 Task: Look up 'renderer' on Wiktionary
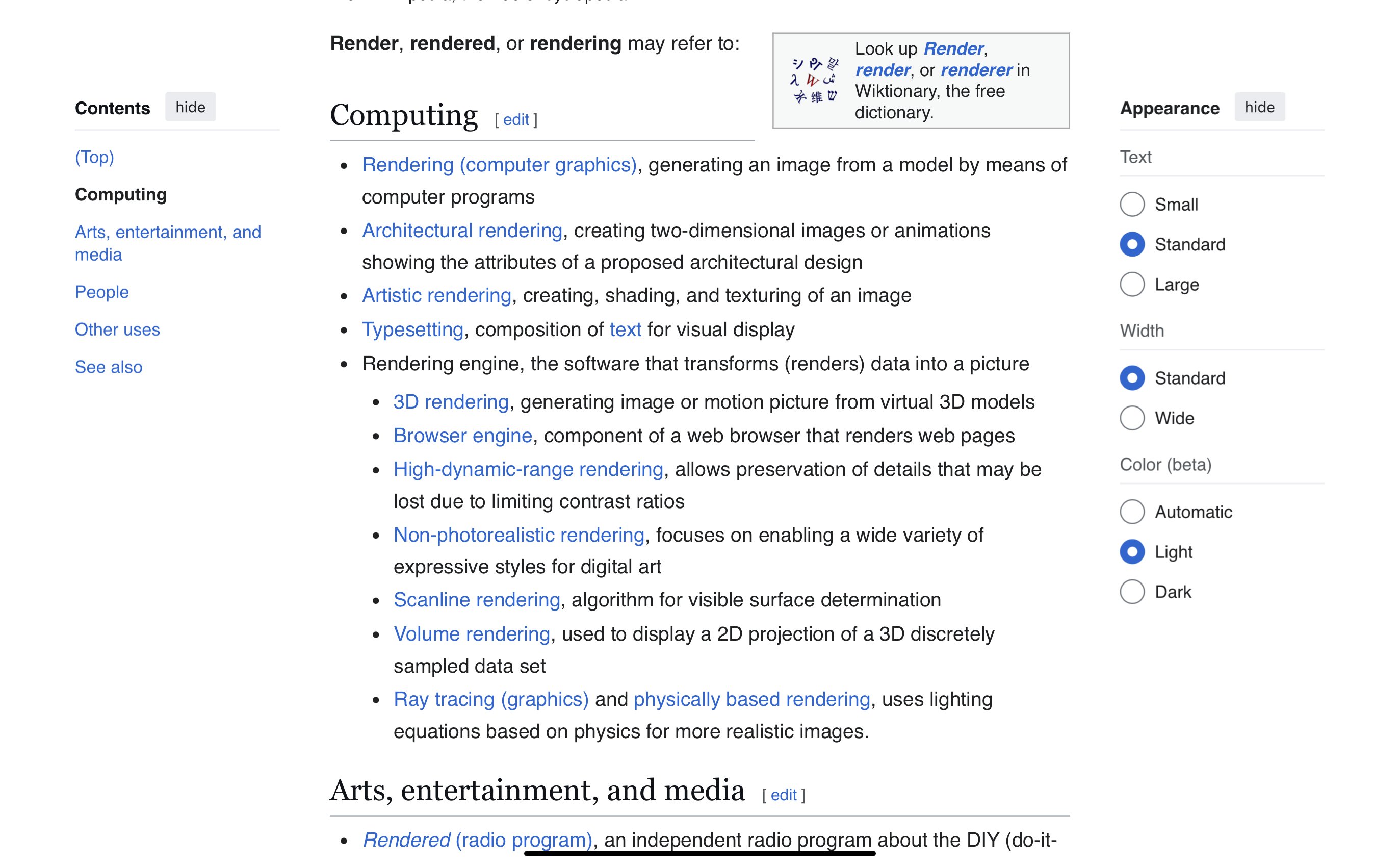point(977,70)
